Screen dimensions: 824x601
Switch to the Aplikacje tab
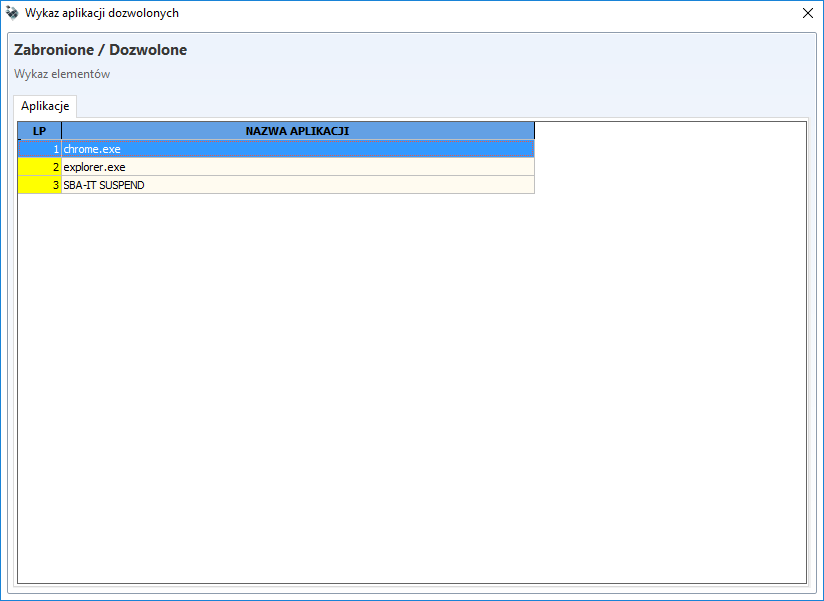tap(45, 106)
